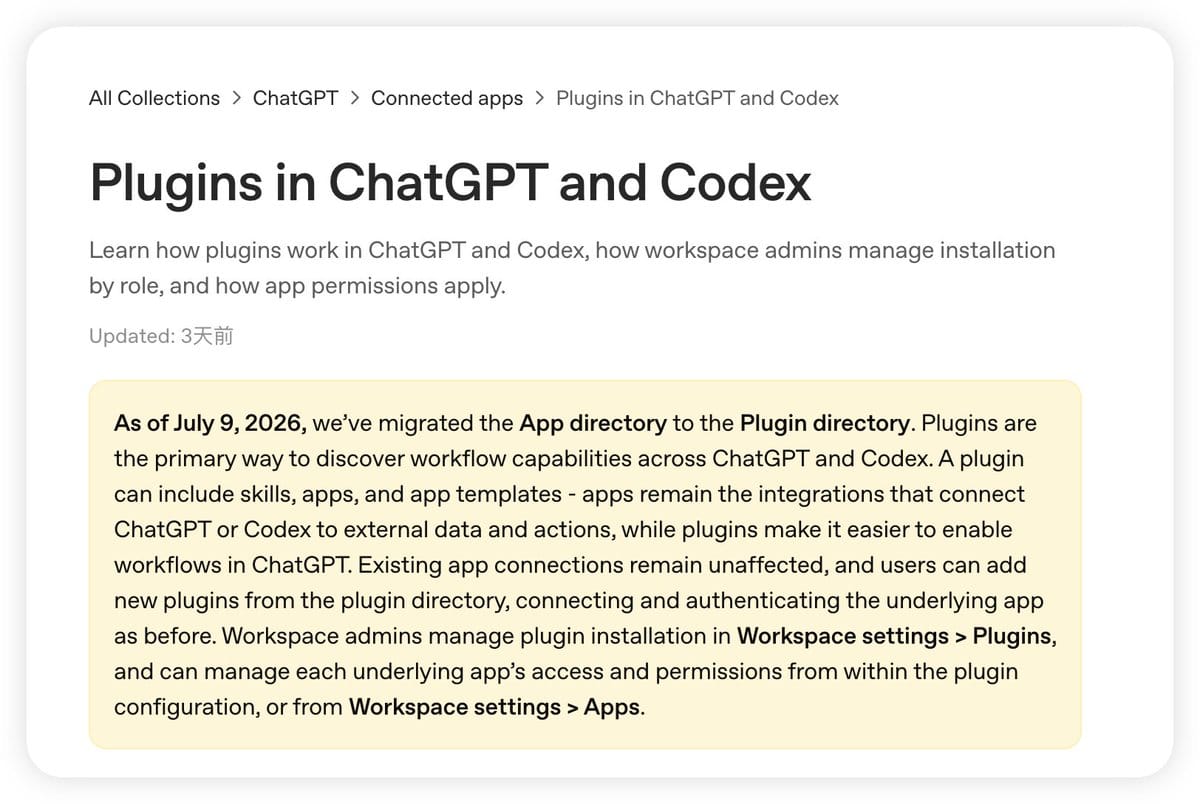Click bold 'Workspace settings > Apps' text

(494, 707)
